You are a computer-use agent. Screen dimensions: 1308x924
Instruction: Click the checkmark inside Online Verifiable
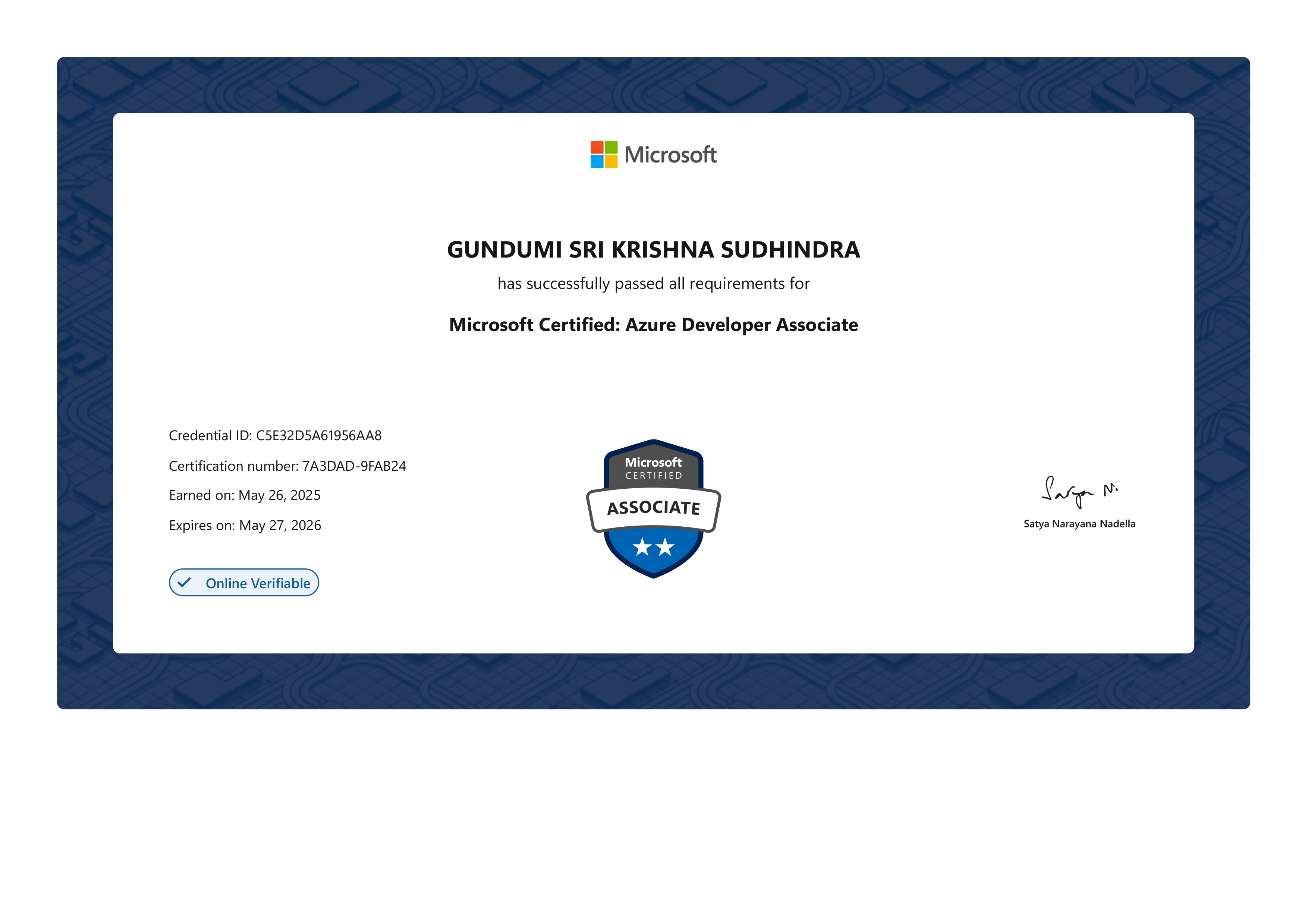pyautogui.click(x=183, y=583)
